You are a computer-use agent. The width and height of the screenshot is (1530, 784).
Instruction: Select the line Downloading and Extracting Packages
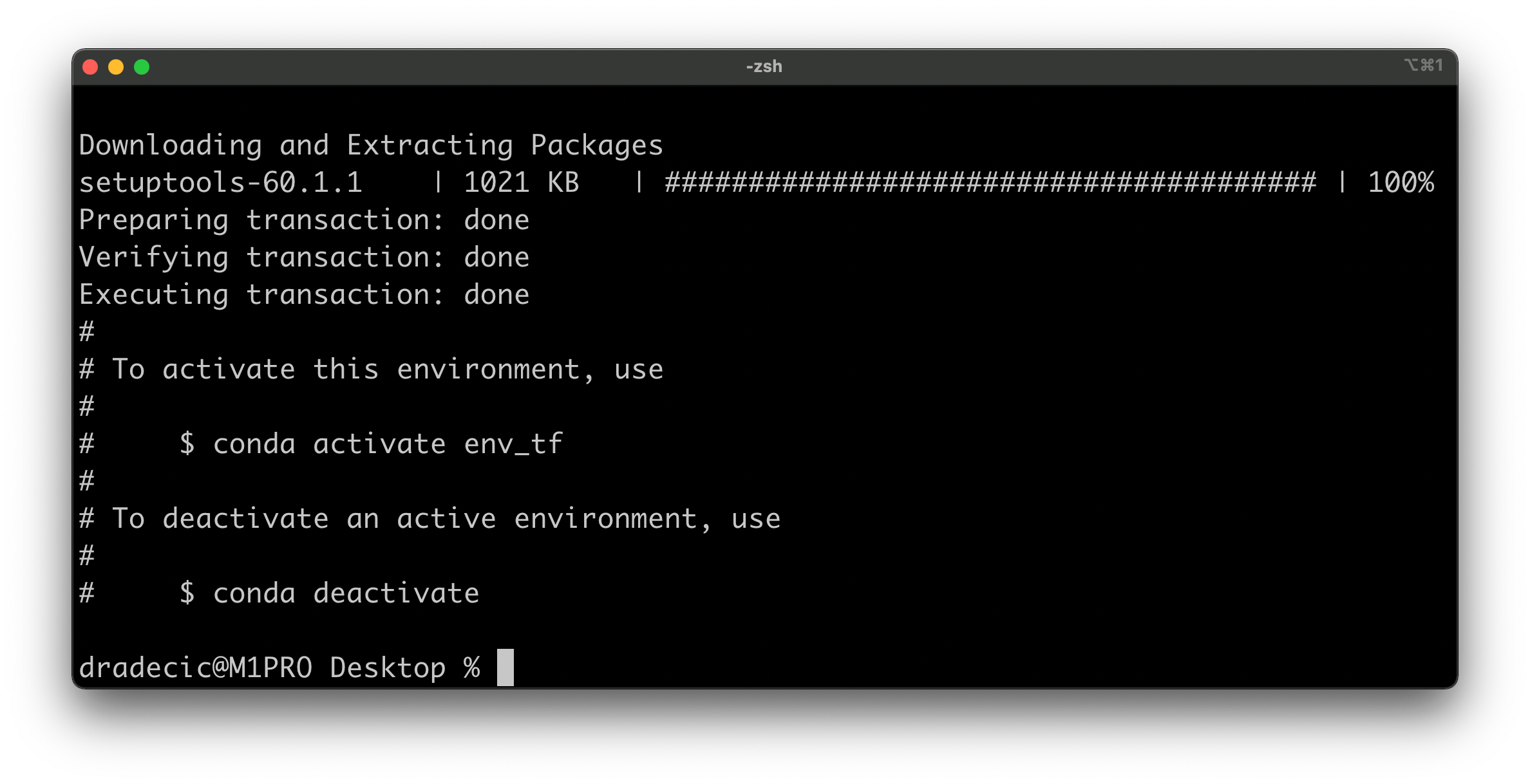[370, 144]
